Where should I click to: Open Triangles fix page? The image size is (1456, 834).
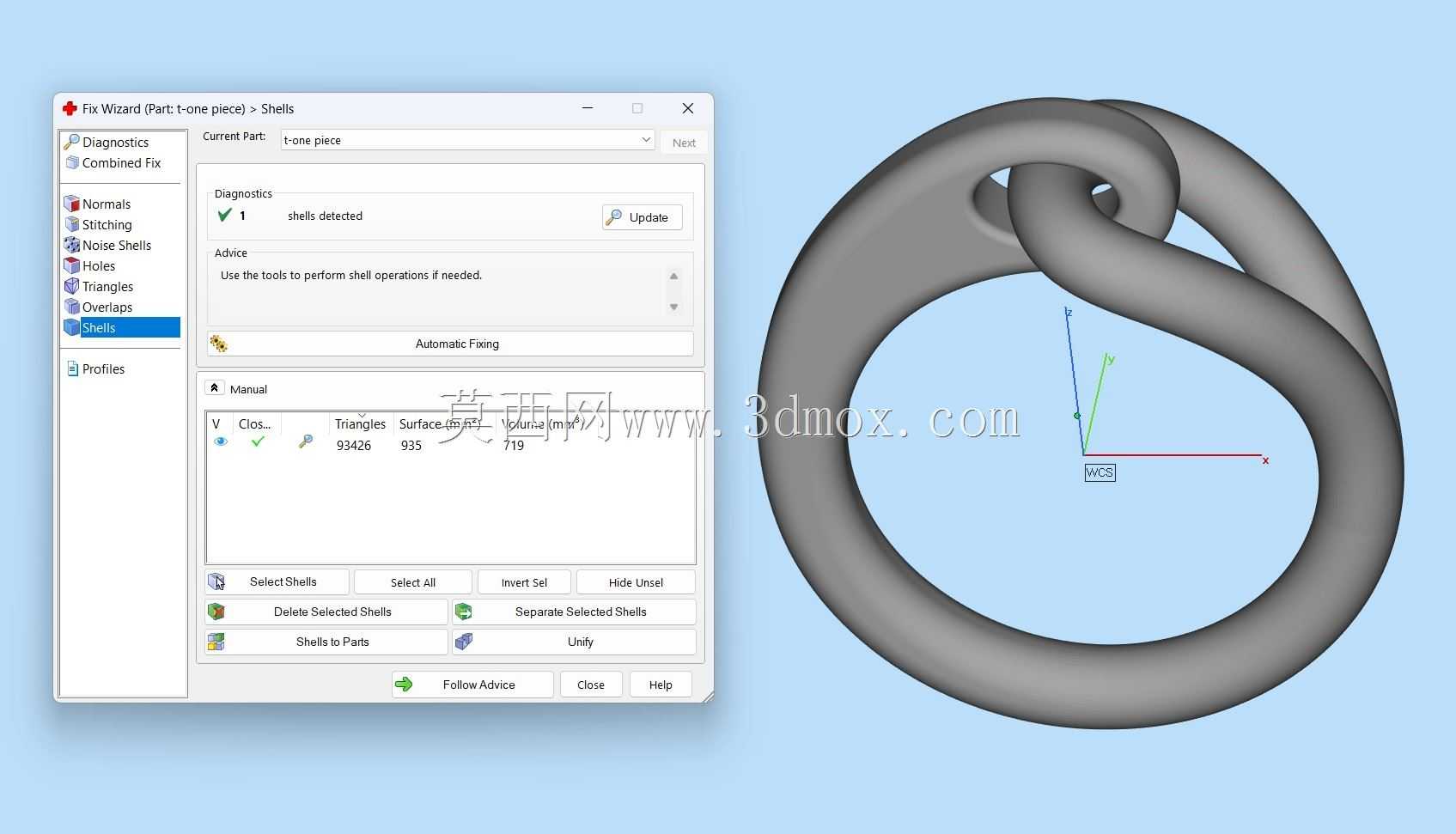click(x=107, y=286)
